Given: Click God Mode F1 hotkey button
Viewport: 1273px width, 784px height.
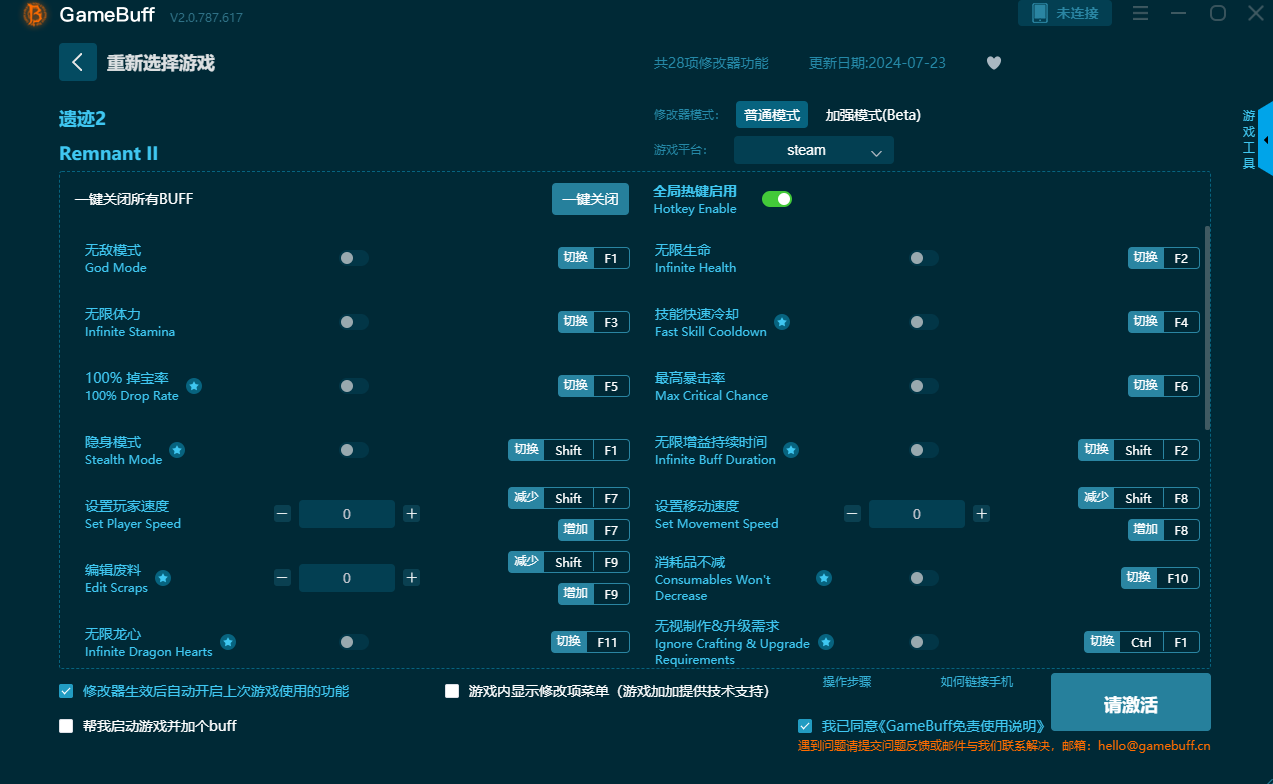Looking at the screenshot, I should [x=594, y=258].
